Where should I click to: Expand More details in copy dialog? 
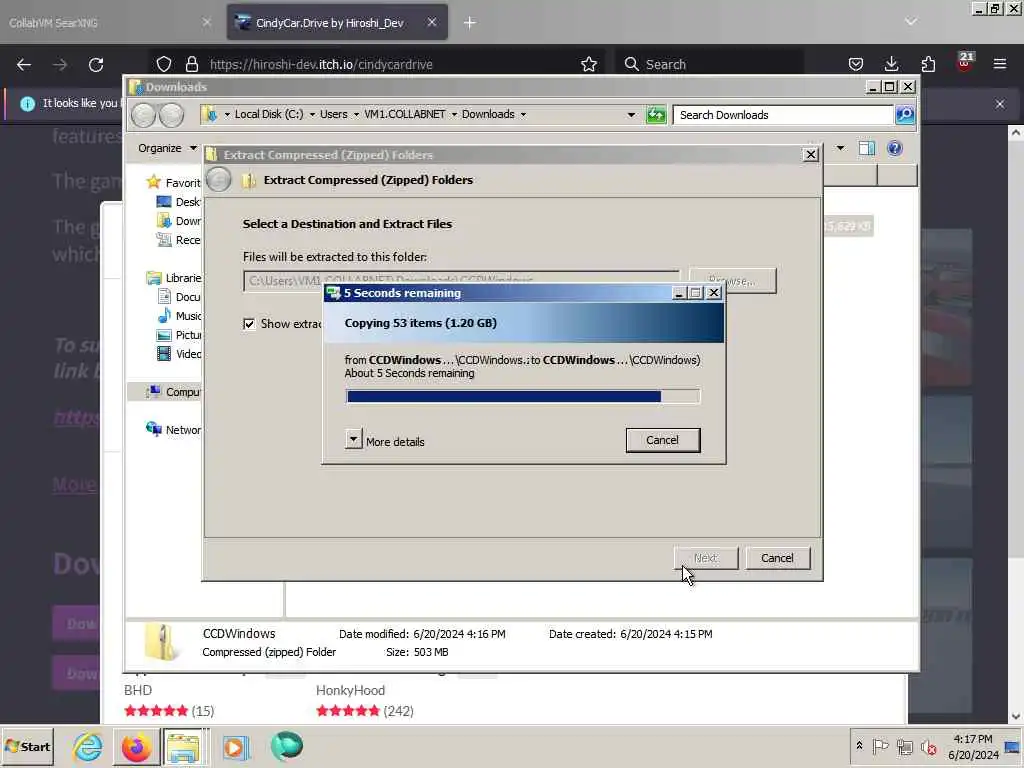(353, 439)
